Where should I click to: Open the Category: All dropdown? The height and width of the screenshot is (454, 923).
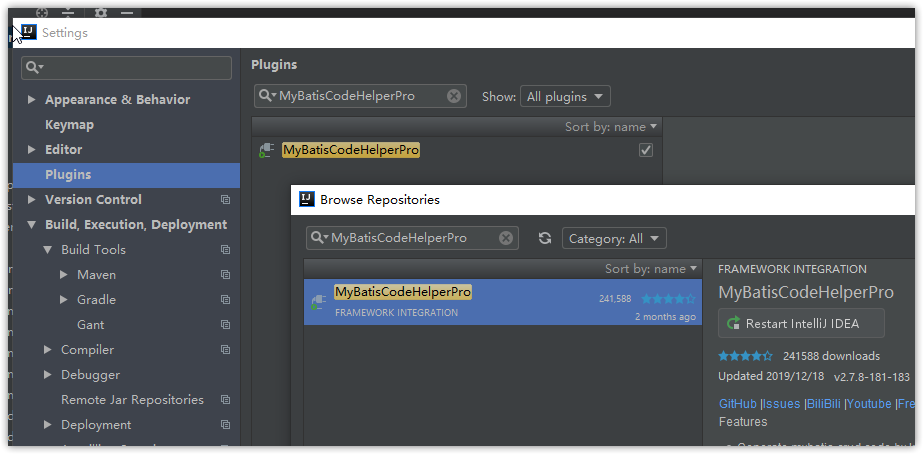click(614, 239)
